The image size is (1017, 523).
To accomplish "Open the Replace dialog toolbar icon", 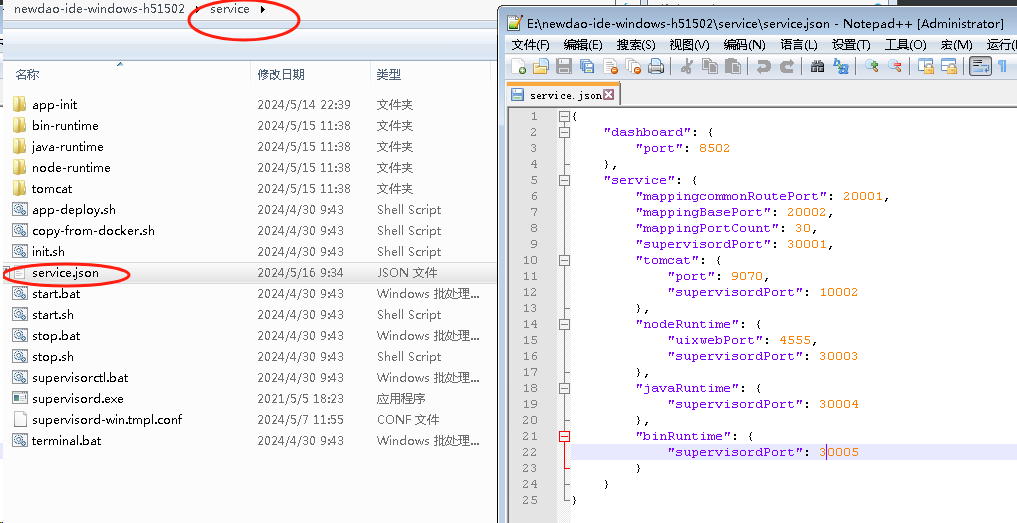I will (x=841, y=66).
